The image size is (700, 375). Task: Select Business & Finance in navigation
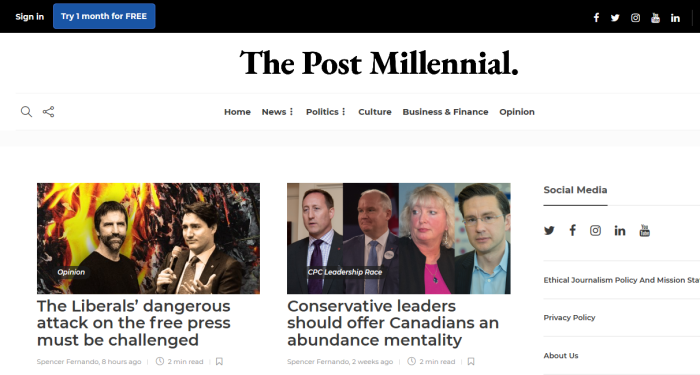[x=445, y=112]
